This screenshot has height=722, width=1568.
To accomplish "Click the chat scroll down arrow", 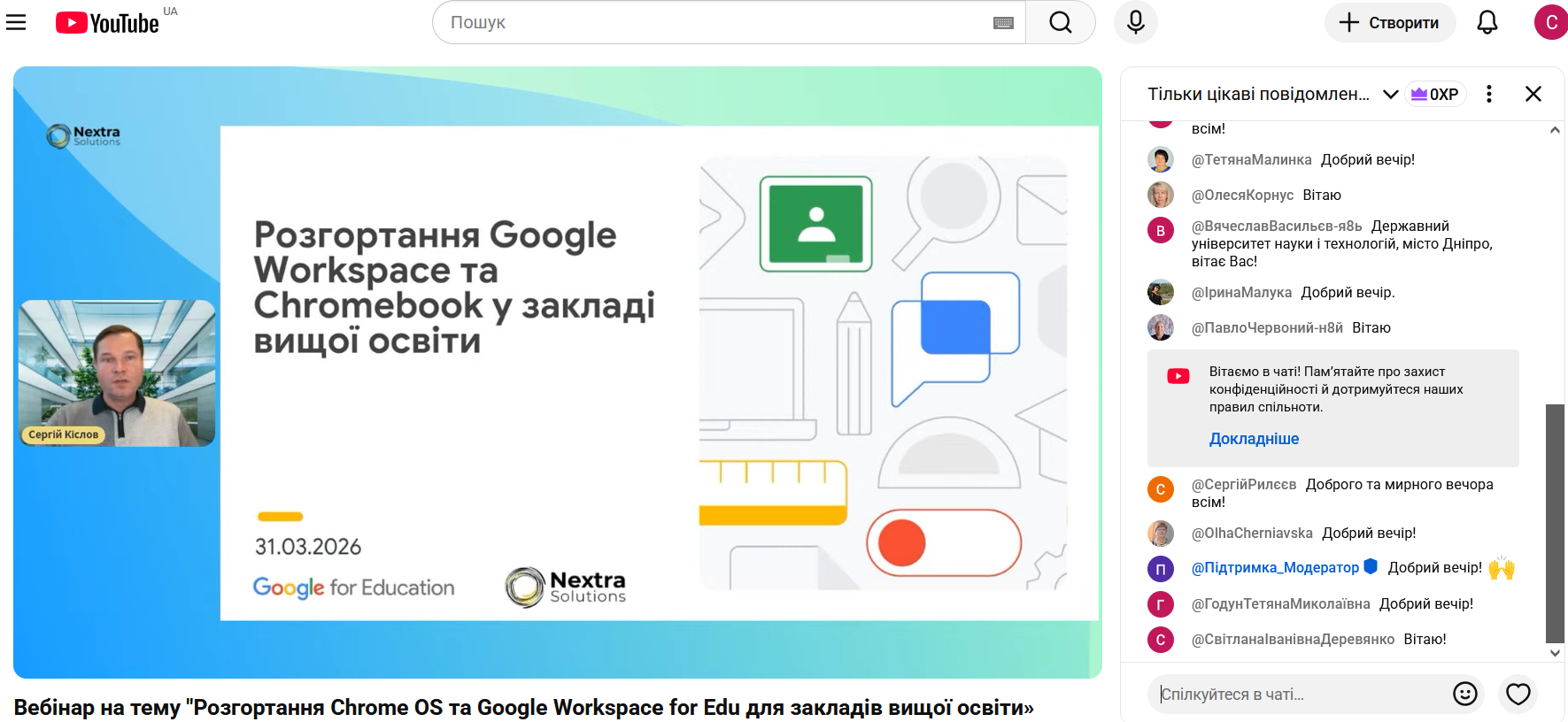I will coord(1555,653).
